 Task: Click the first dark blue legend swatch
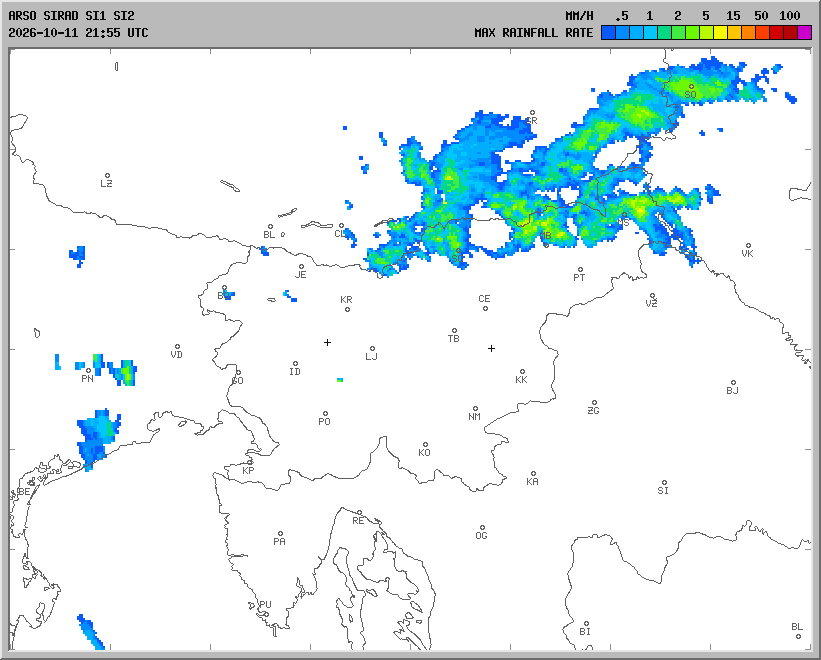coord(608,33)
